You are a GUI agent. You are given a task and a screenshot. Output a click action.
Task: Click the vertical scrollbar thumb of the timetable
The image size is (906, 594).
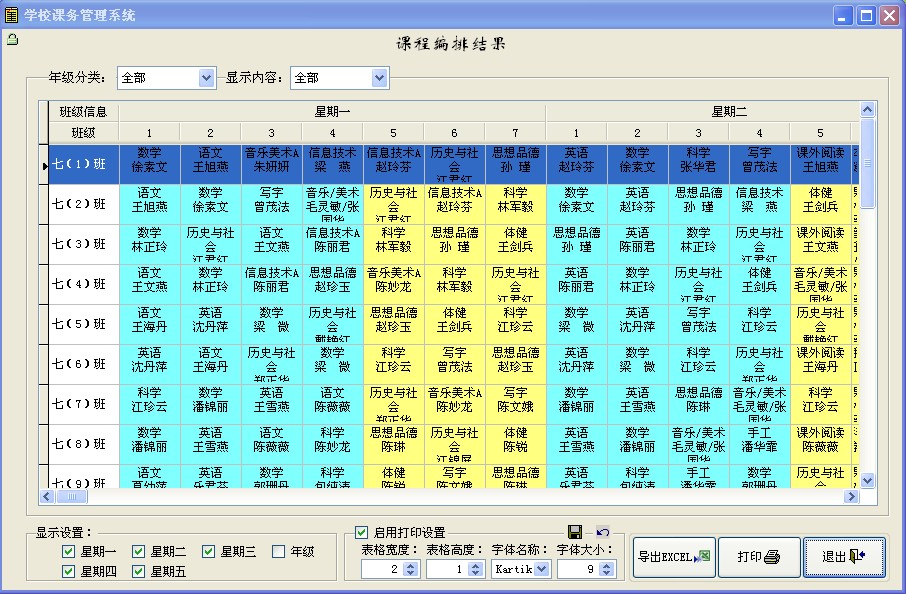867,163
